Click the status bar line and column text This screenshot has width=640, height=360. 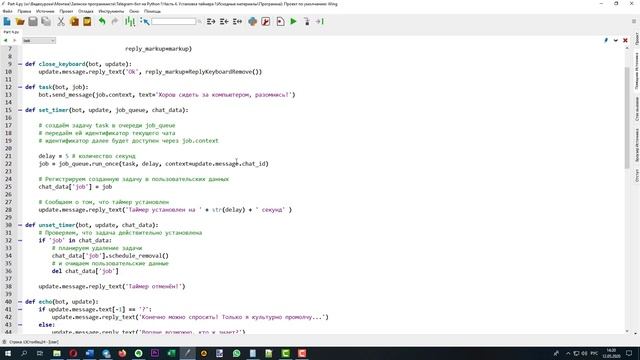(33, 342)
